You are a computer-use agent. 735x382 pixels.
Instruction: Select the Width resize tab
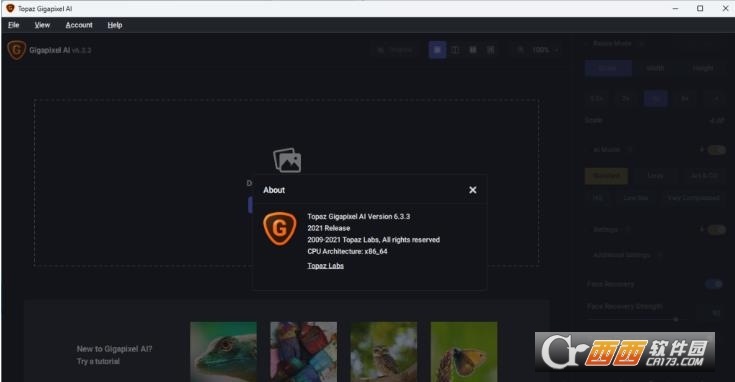[655, 68]
